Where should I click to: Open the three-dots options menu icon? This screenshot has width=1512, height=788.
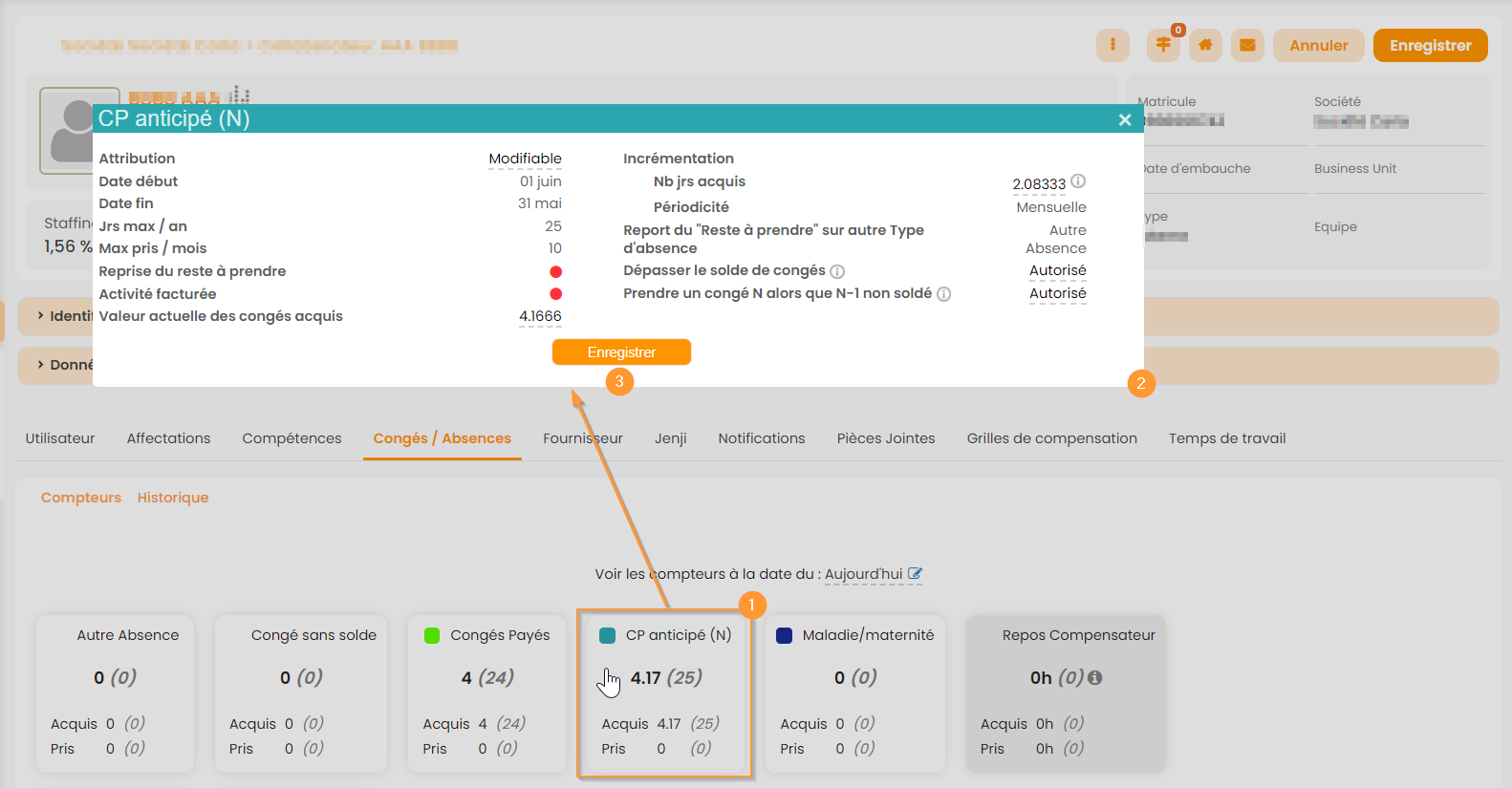[1112, 45]
